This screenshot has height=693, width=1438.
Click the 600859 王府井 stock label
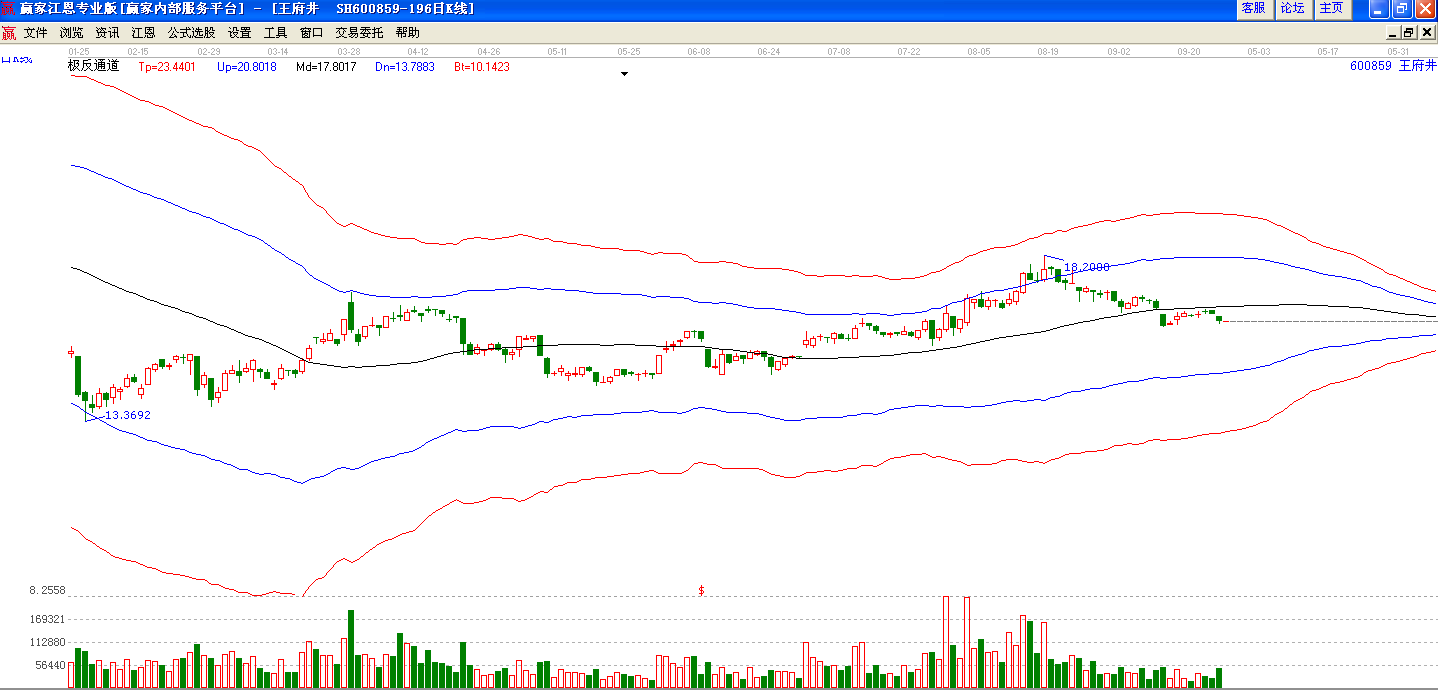[x=1392, y=66]
